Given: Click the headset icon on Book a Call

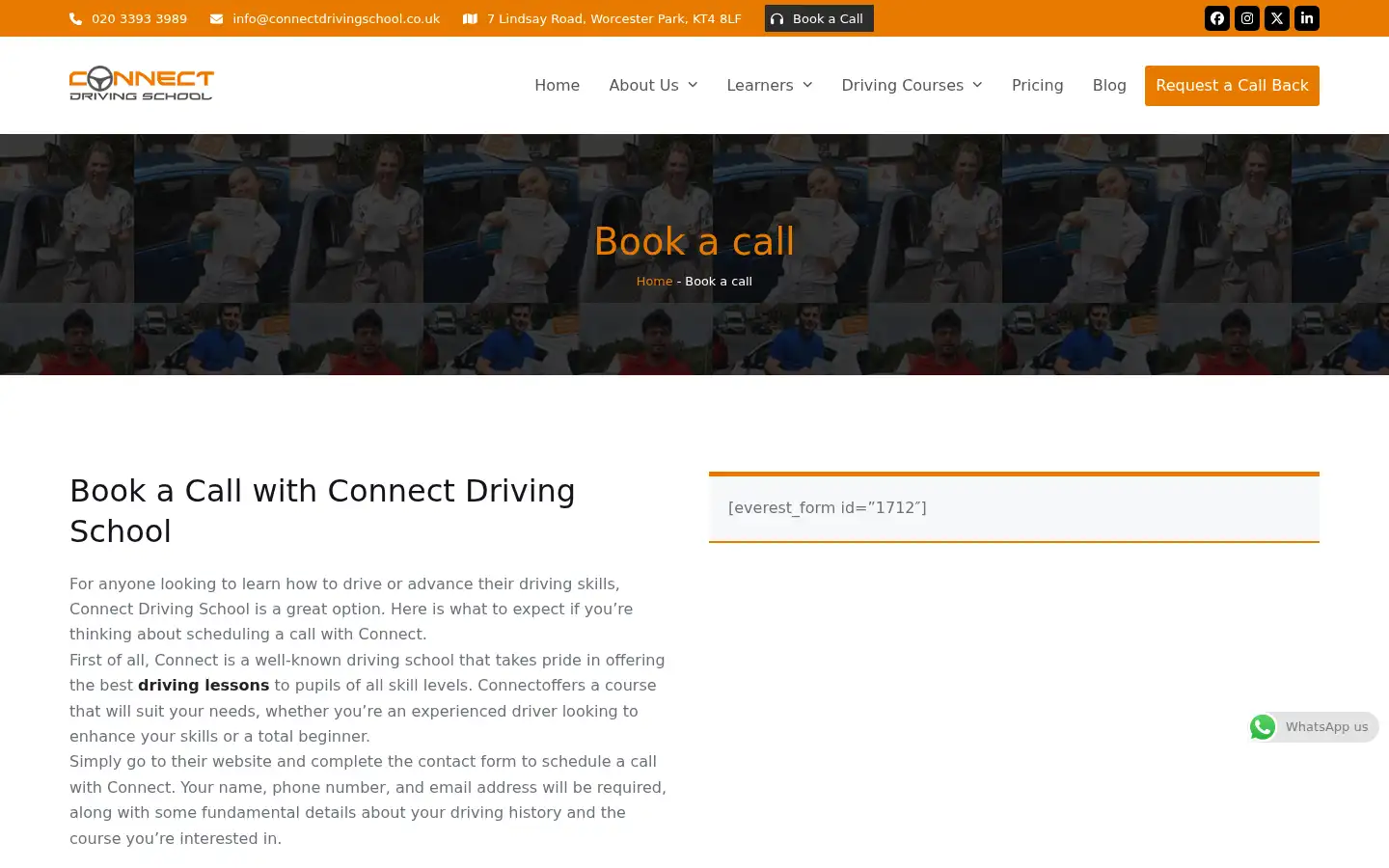Looking at the screenshot, I should (777, 18).
